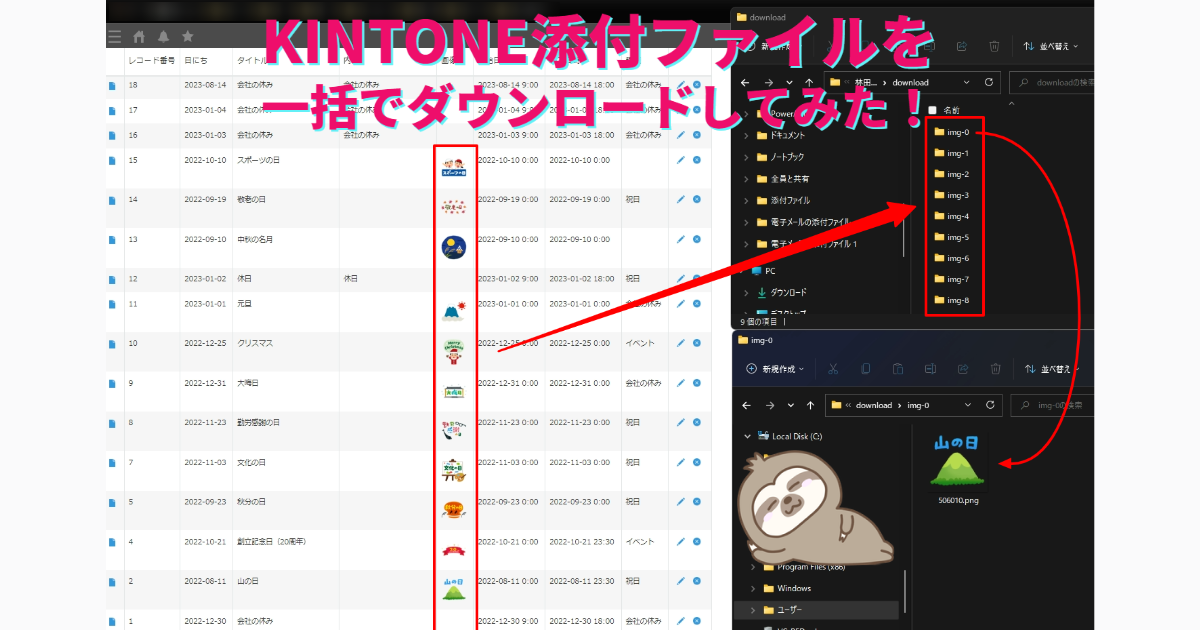
Task: Collapse the Local Disk (C:) tree node
Action: (x=747, y=436)
